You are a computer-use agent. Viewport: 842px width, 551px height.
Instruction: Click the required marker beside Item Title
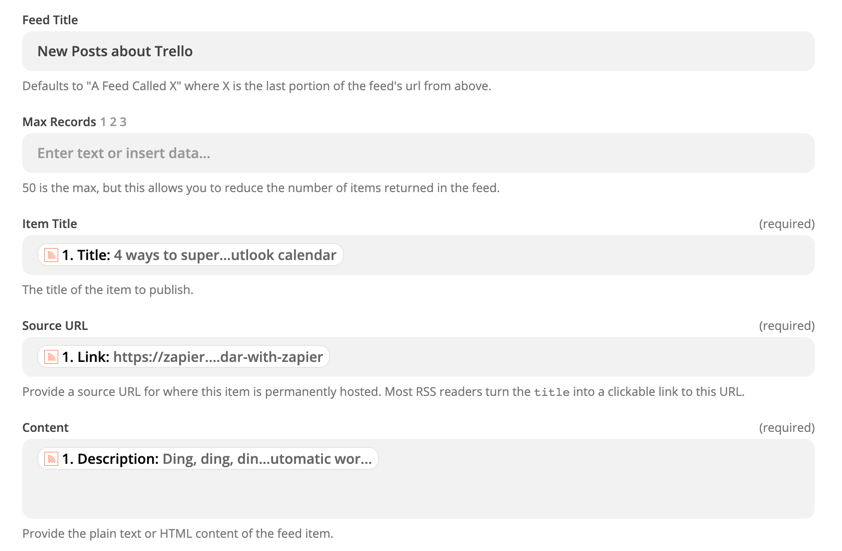(x=786, y=224)
